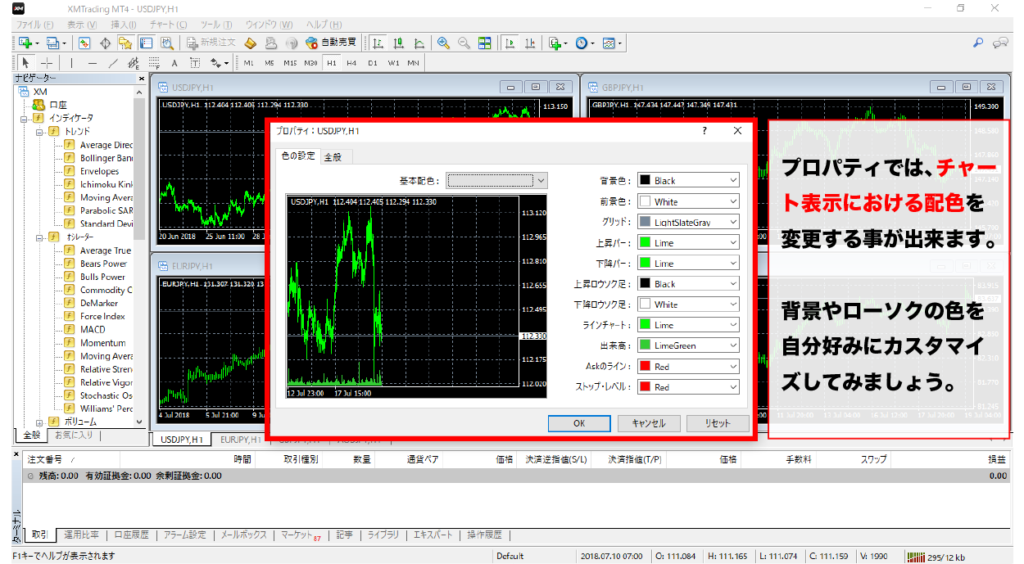1024x564 pixels.
Task: Click the dialog help question mark
Action: coord(704,131)
